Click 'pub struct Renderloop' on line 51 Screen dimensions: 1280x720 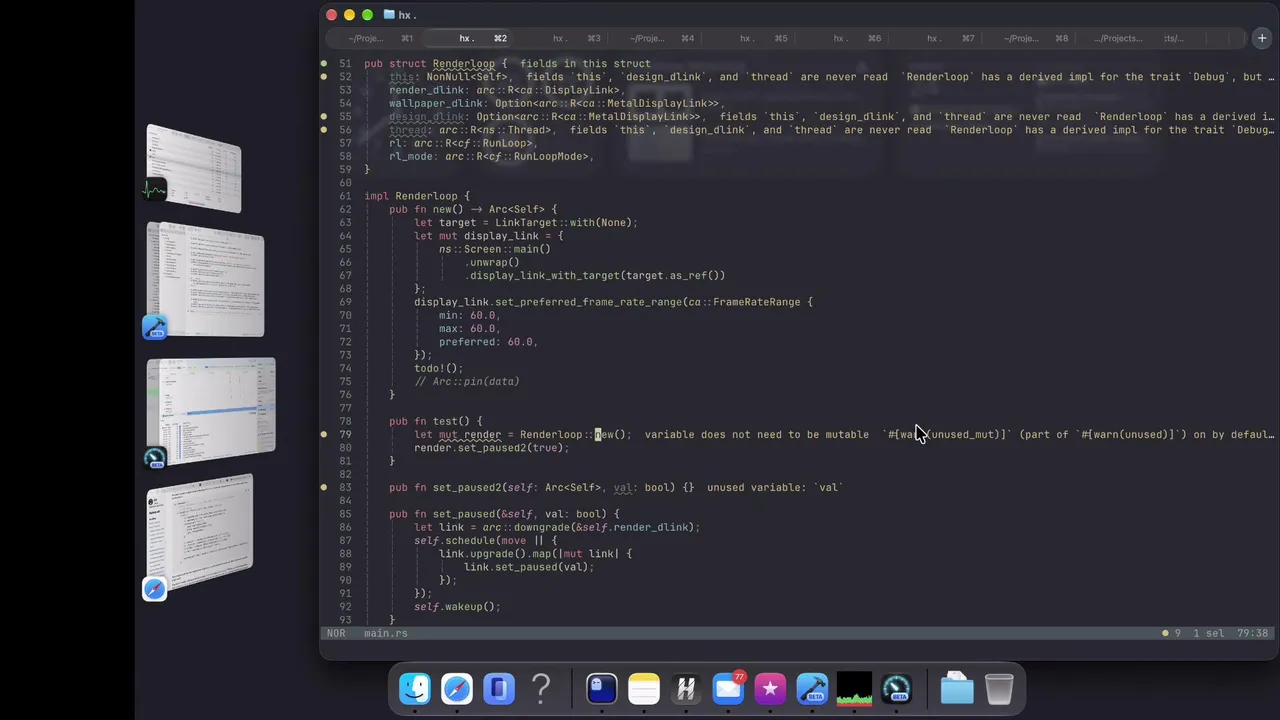click(x=429, y=63)
